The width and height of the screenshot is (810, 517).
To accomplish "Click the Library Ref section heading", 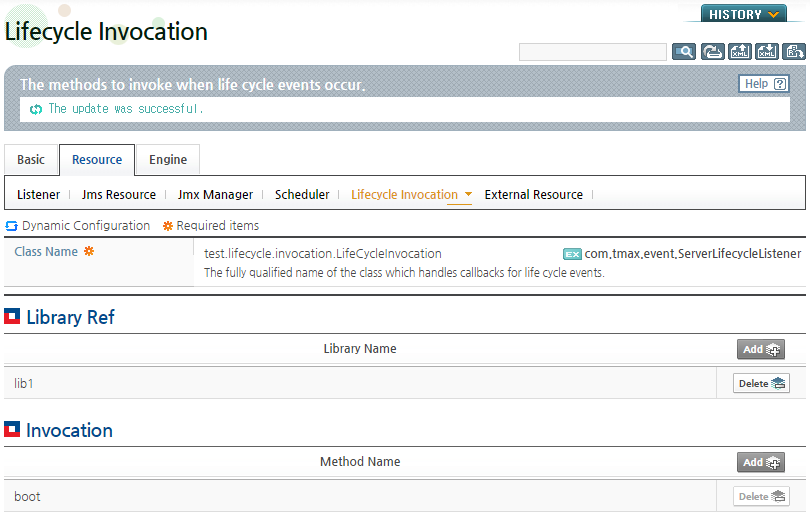I will click(x=70, y=317).
